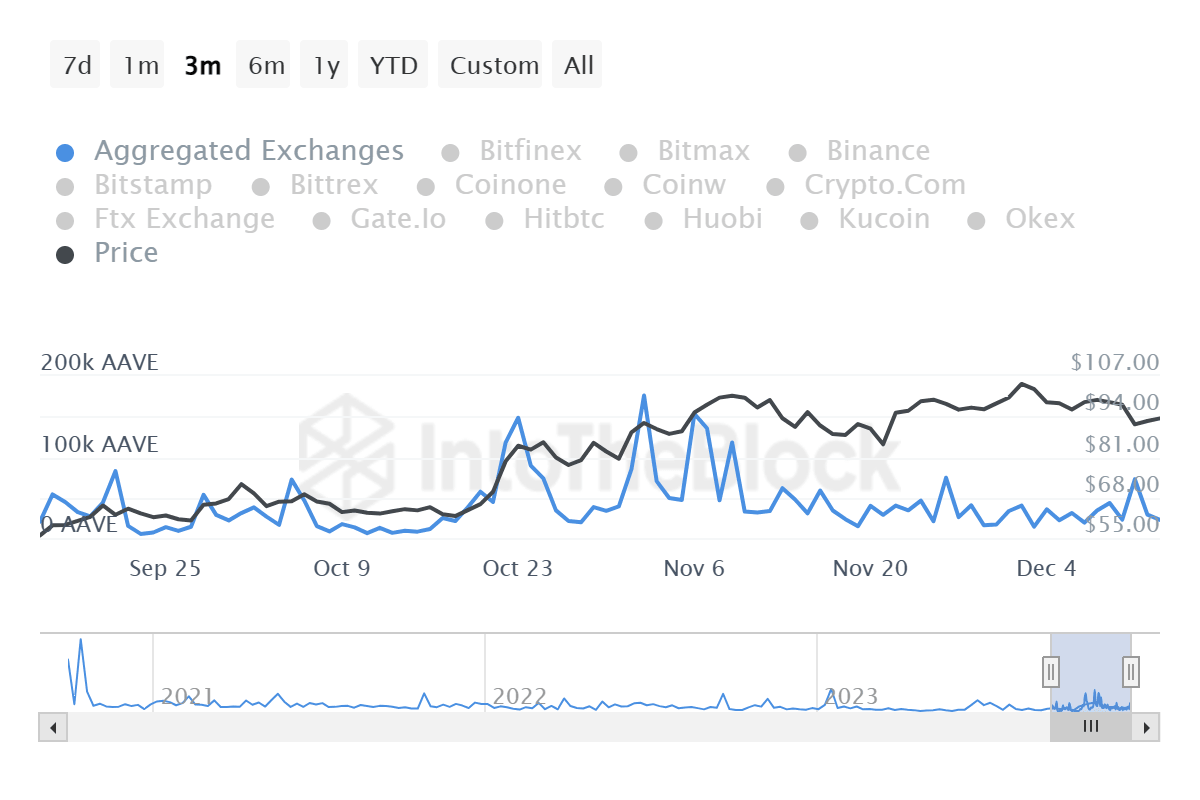Show the Kucoin exchange series

pos(883,219)
